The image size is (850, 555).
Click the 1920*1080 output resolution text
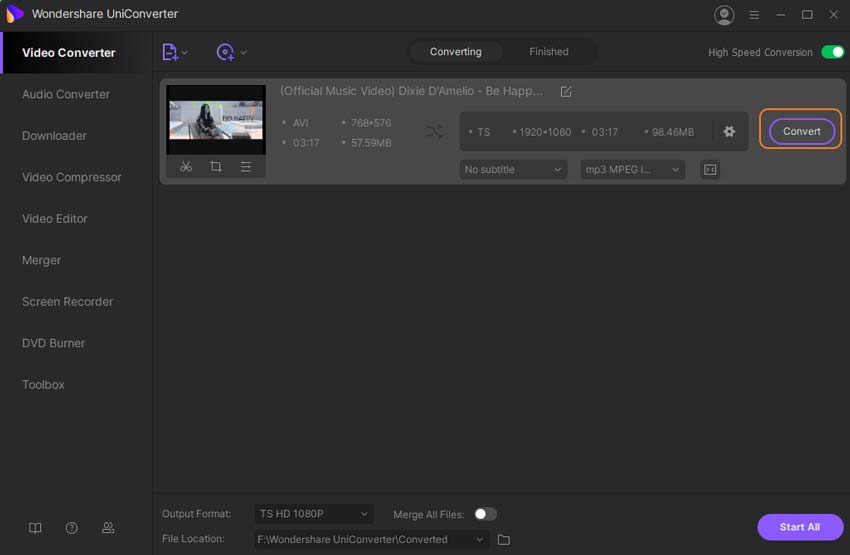545,132
